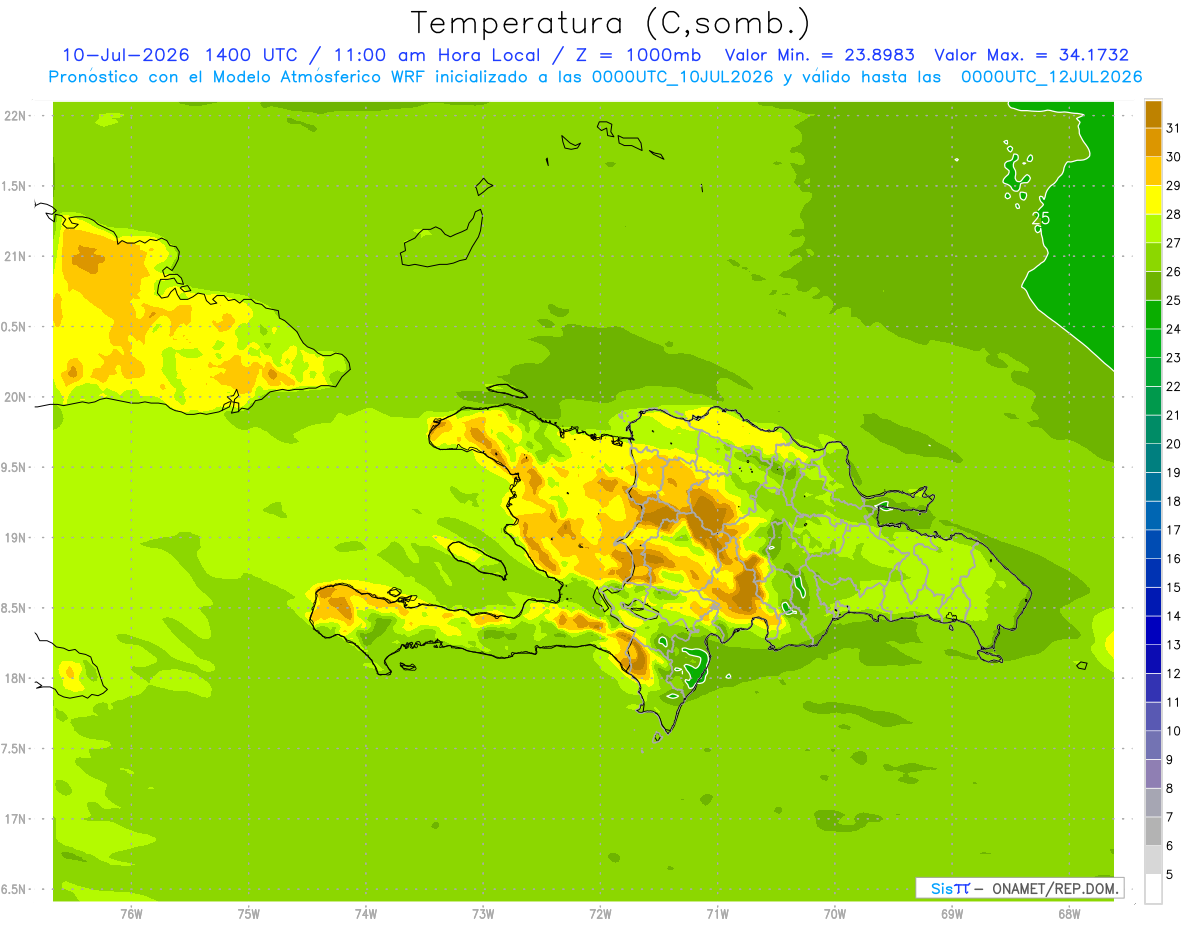
Task: Click the colorbar label "27"
Action: (x=1174, y=243)
